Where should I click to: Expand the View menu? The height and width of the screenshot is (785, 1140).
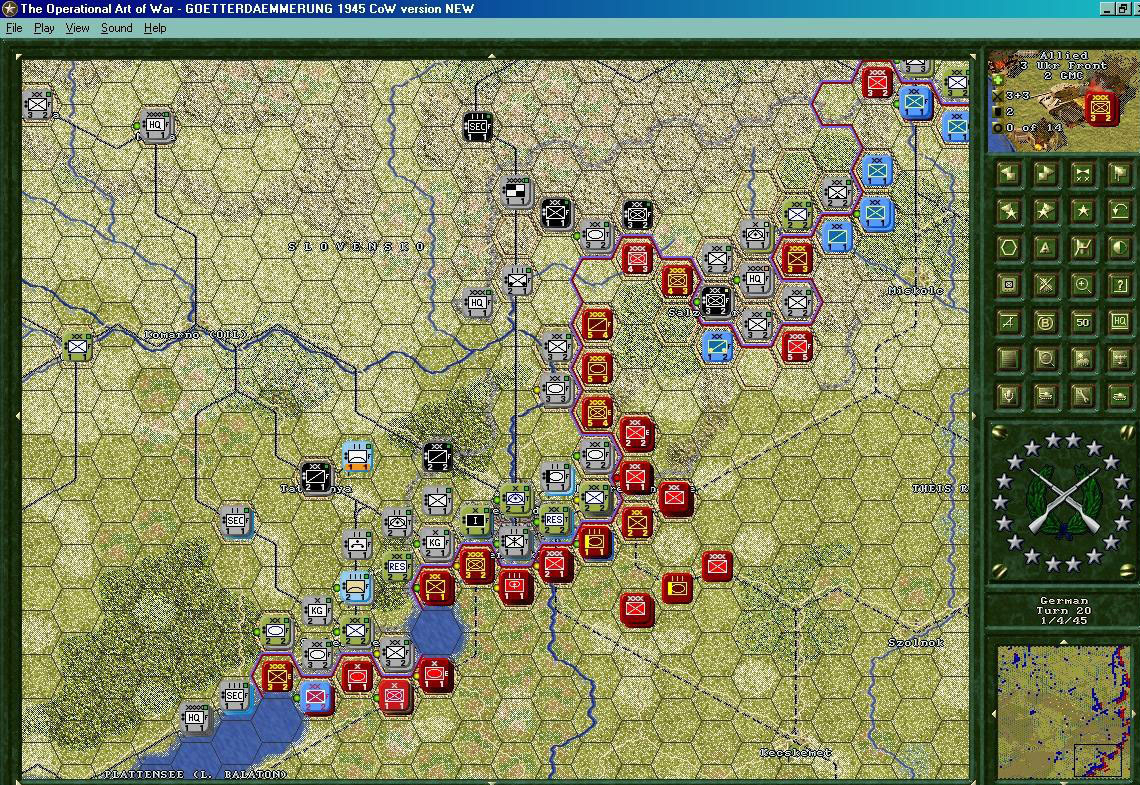pyautogui.click(x=77, y=28)
